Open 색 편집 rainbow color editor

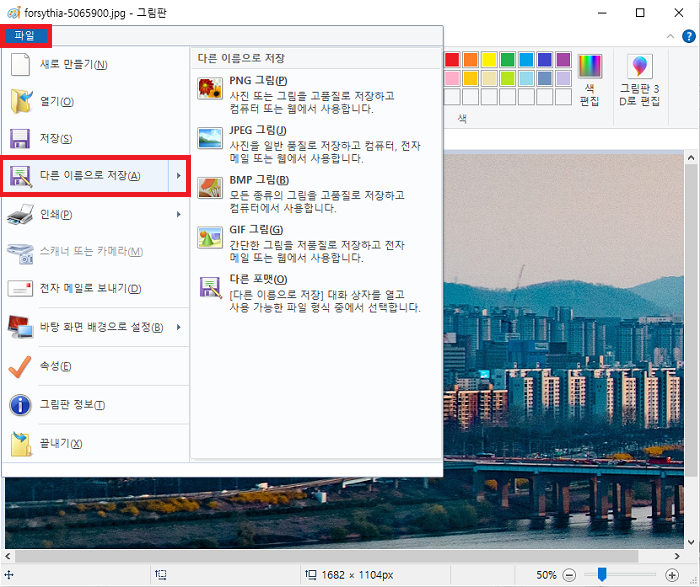590,81
